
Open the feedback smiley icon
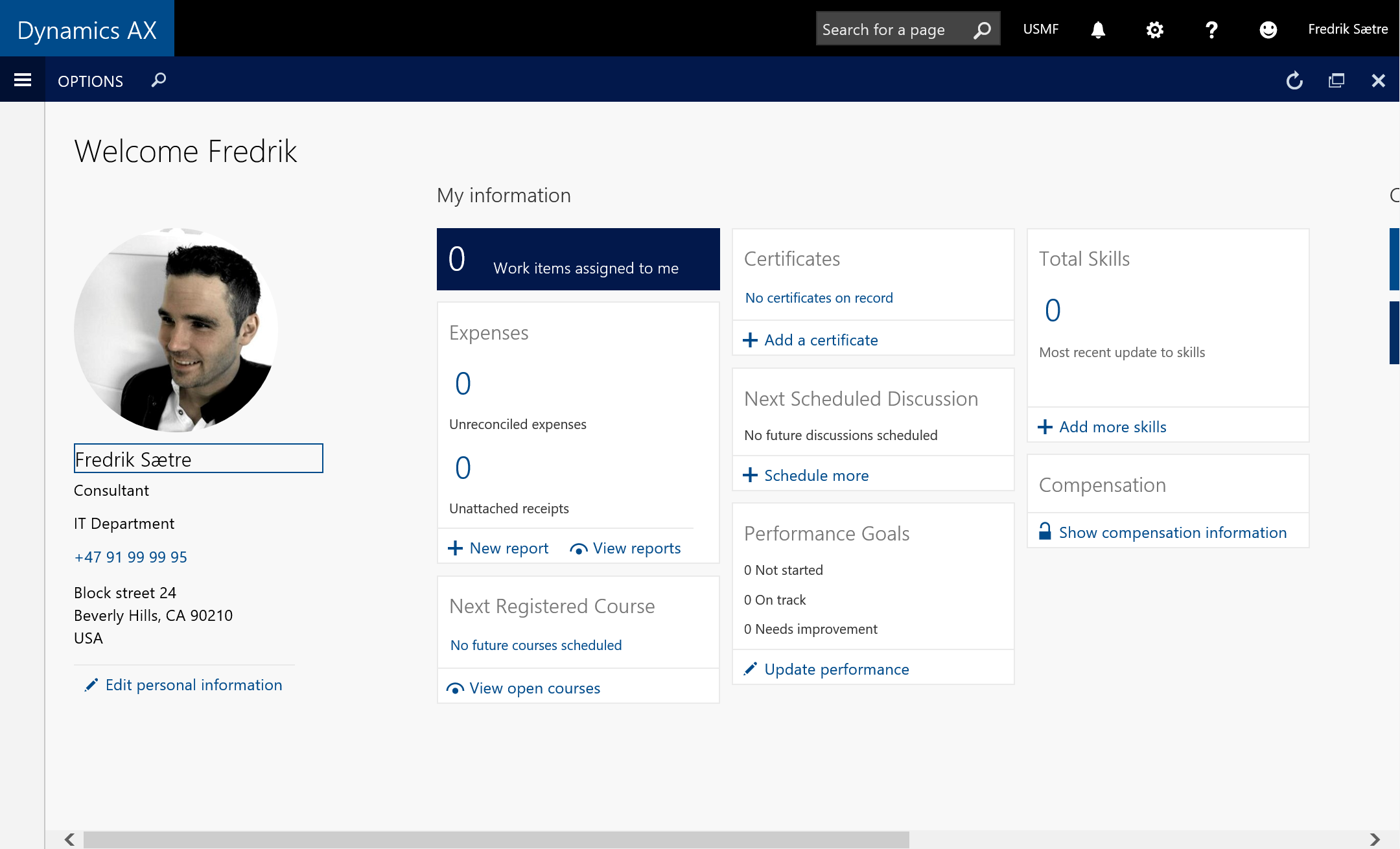tap(1268, 30)
